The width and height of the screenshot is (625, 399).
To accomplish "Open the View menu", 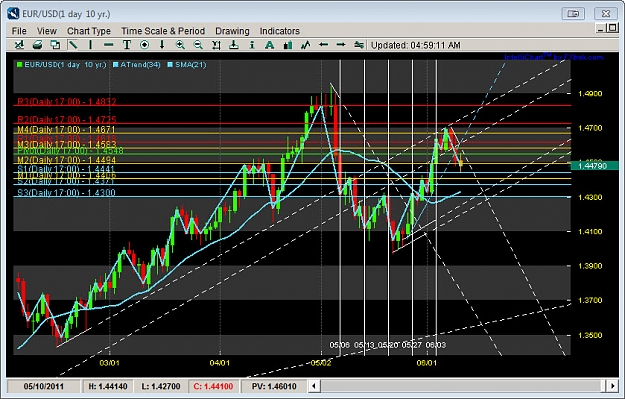I will tap(47, 31).
